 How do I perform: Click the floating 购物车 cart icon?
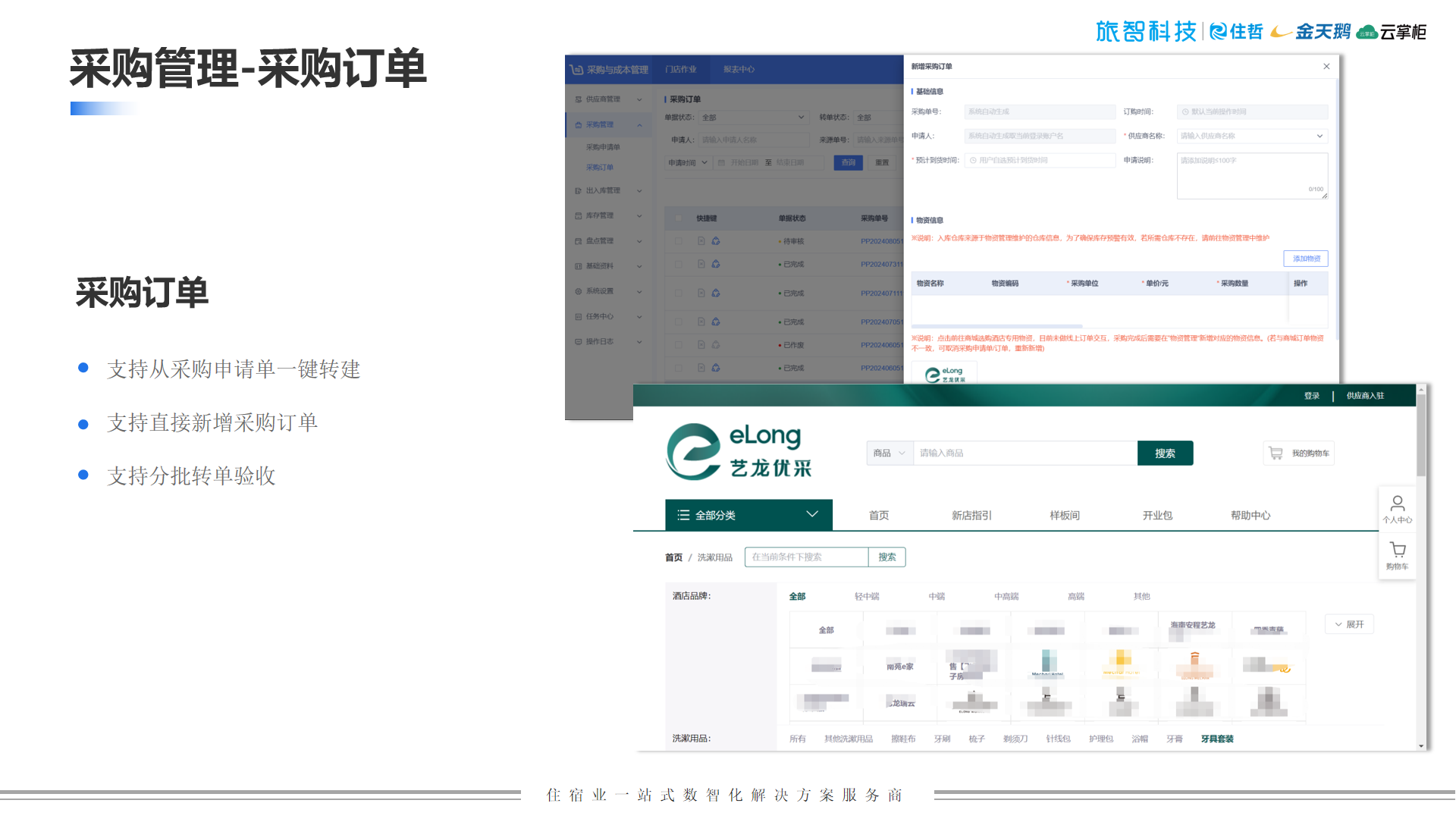coord(1397,550)
